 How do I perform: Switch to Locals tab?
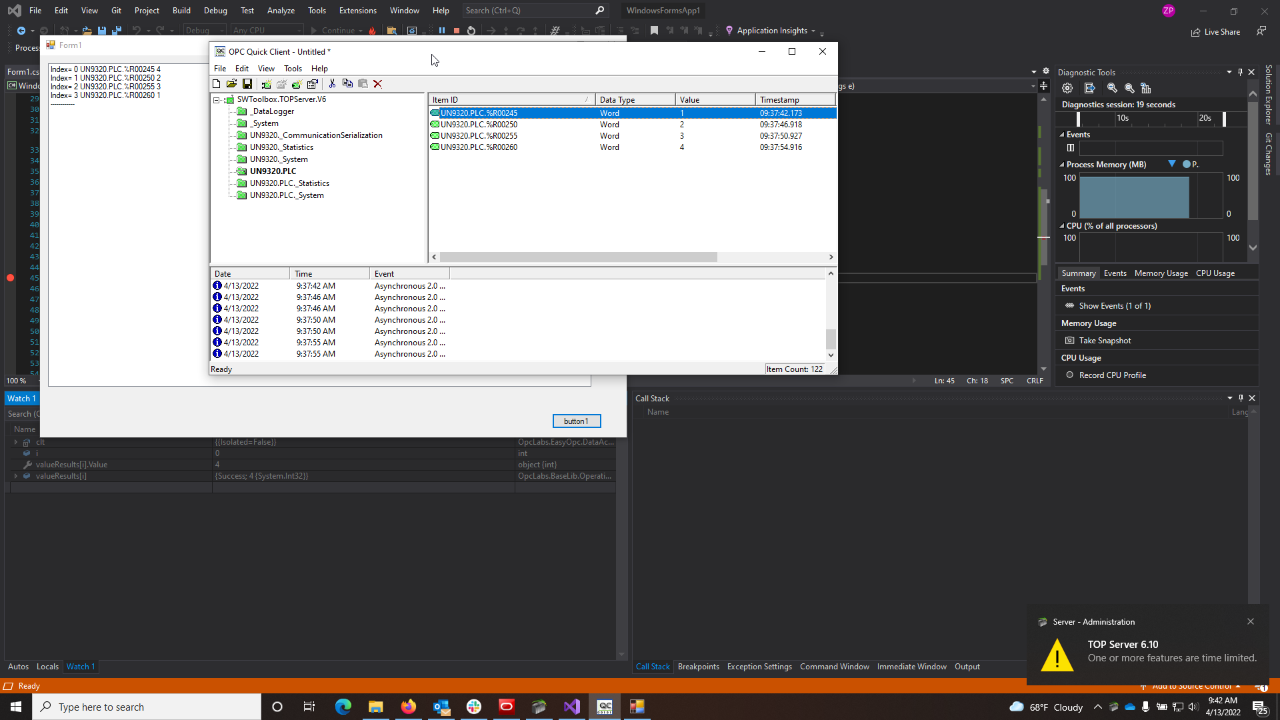[x=48, y=666]
